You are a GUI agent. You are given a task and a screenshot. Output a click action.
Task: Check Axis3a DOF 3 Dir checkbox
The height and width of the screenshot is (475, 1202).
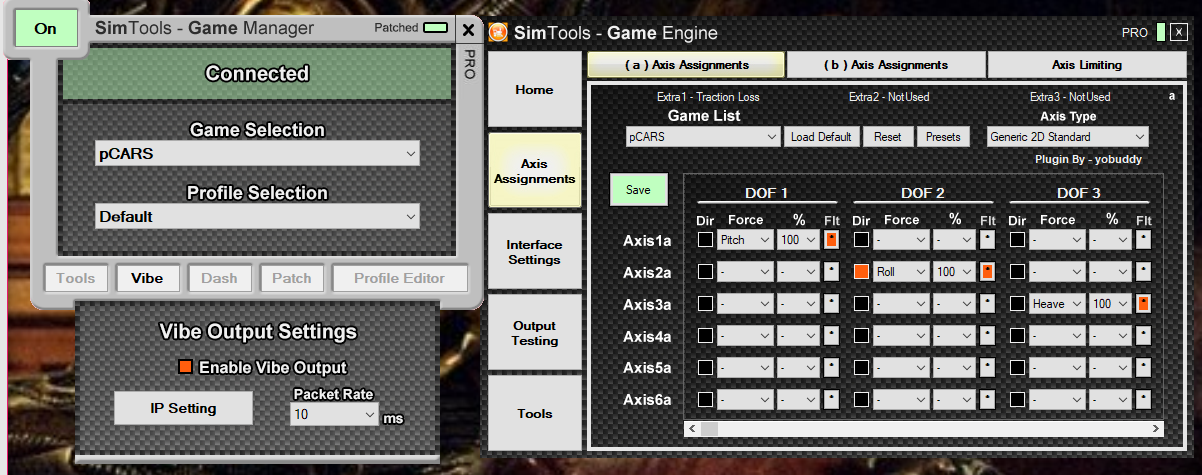coord(1017,303)
